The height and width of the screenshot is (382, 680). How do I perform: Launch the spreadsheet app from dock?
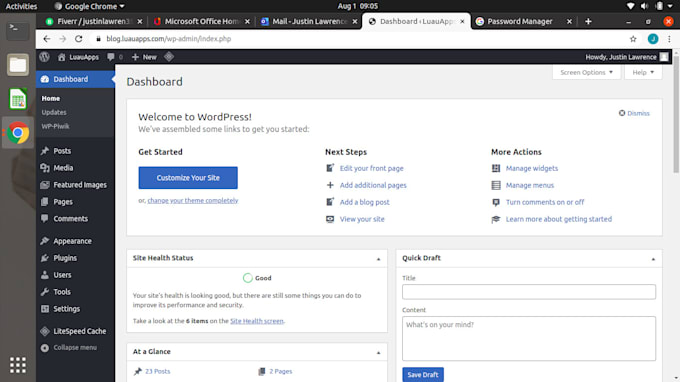click(x=18, y=99)
